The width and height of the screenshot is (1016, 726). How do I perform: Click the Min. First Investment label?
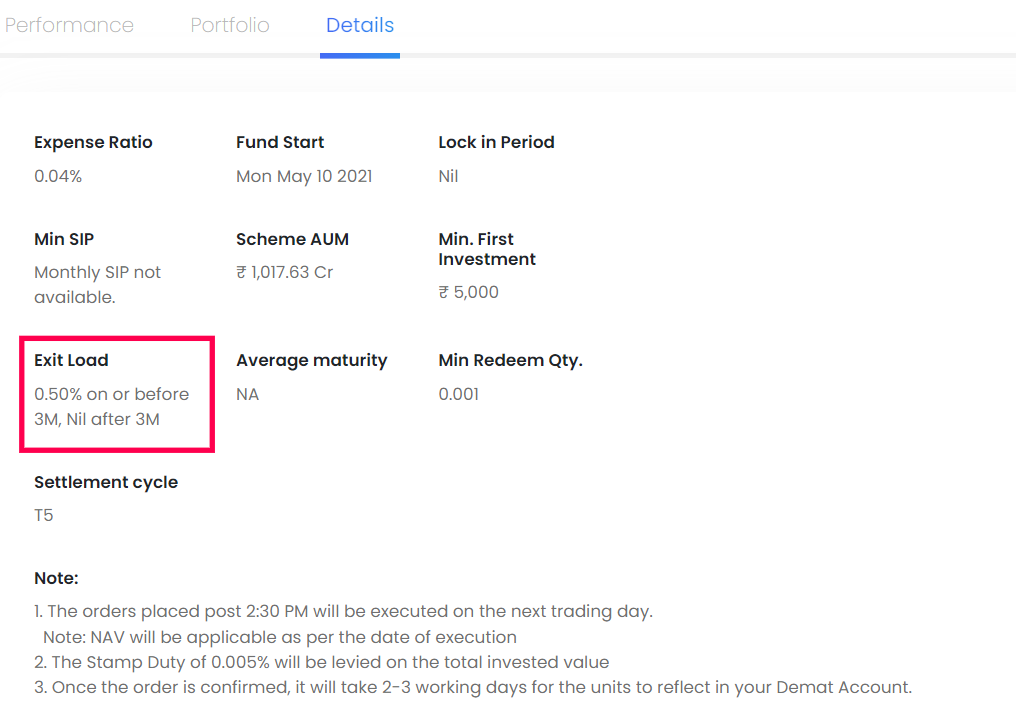pyautogui.click(x=487, y=249)
